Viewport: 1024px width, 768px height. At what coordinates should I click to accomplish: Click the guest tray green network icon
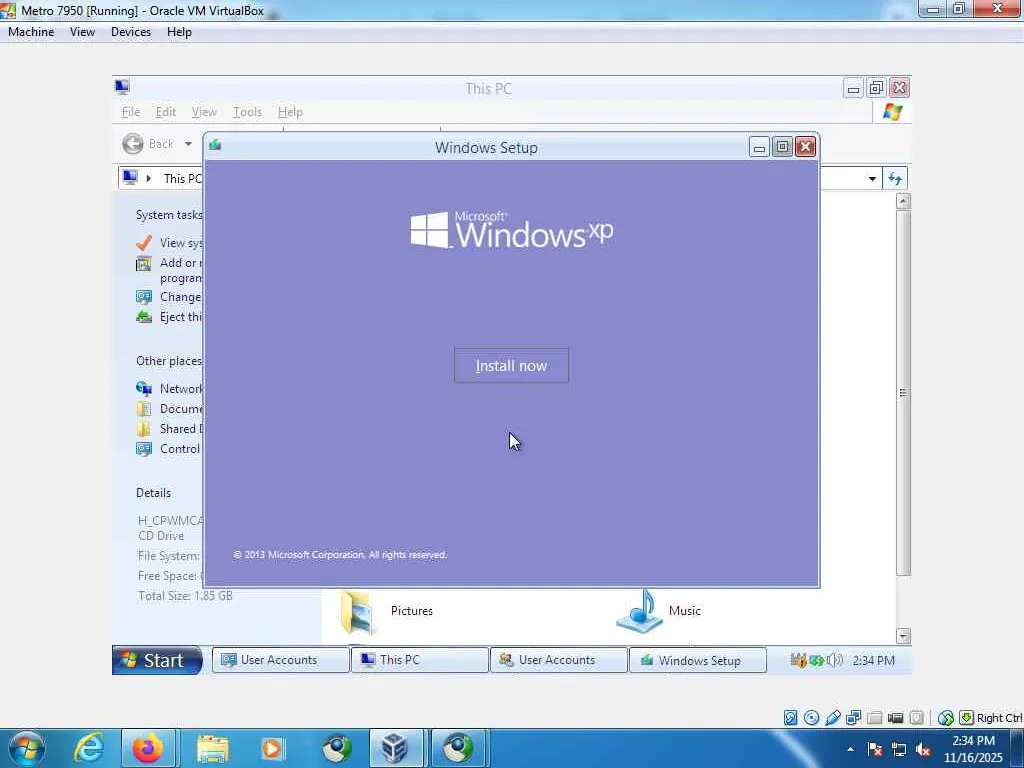coord(816,660)
